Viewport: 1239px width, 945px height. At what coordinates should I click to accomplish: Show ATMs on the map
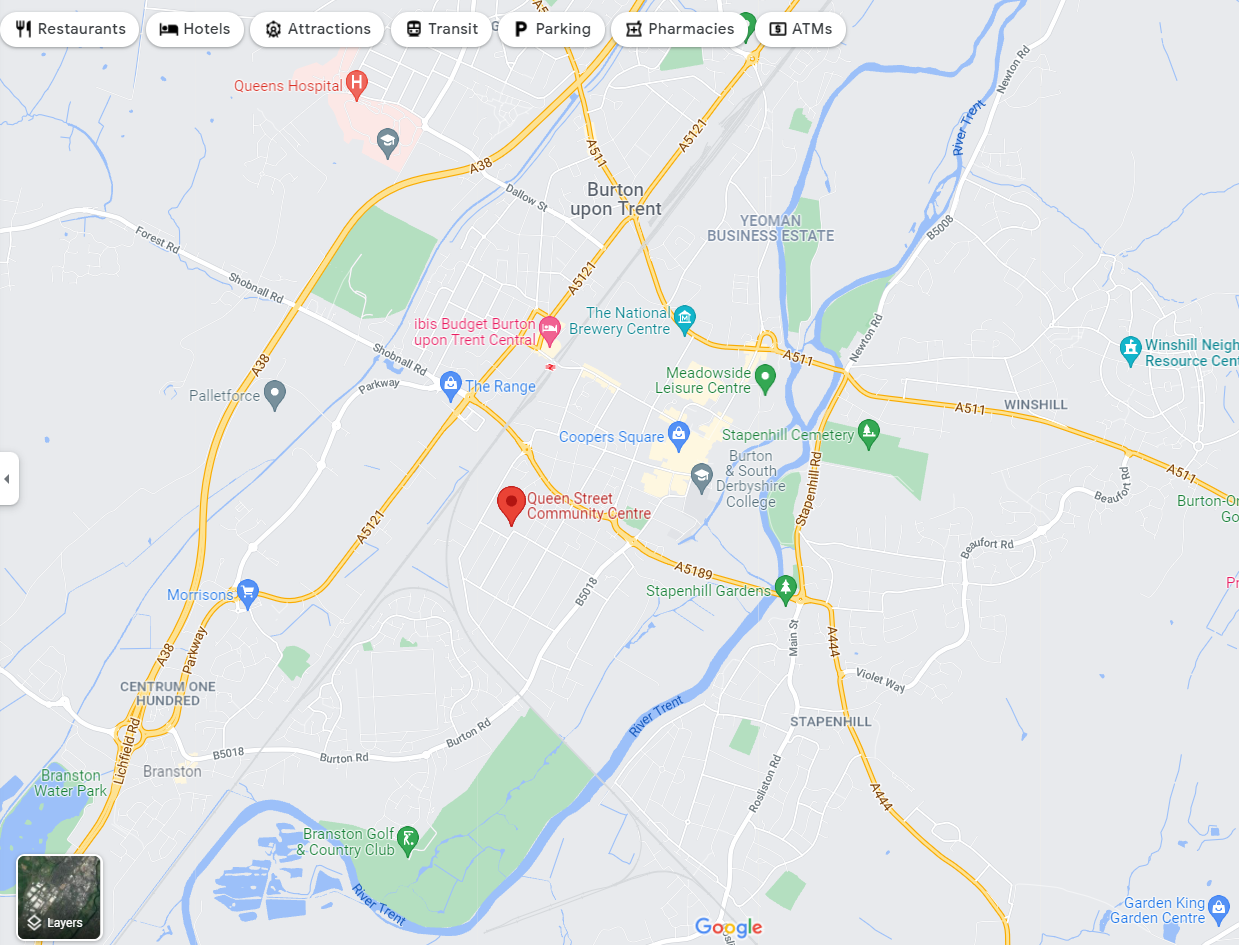800,29
